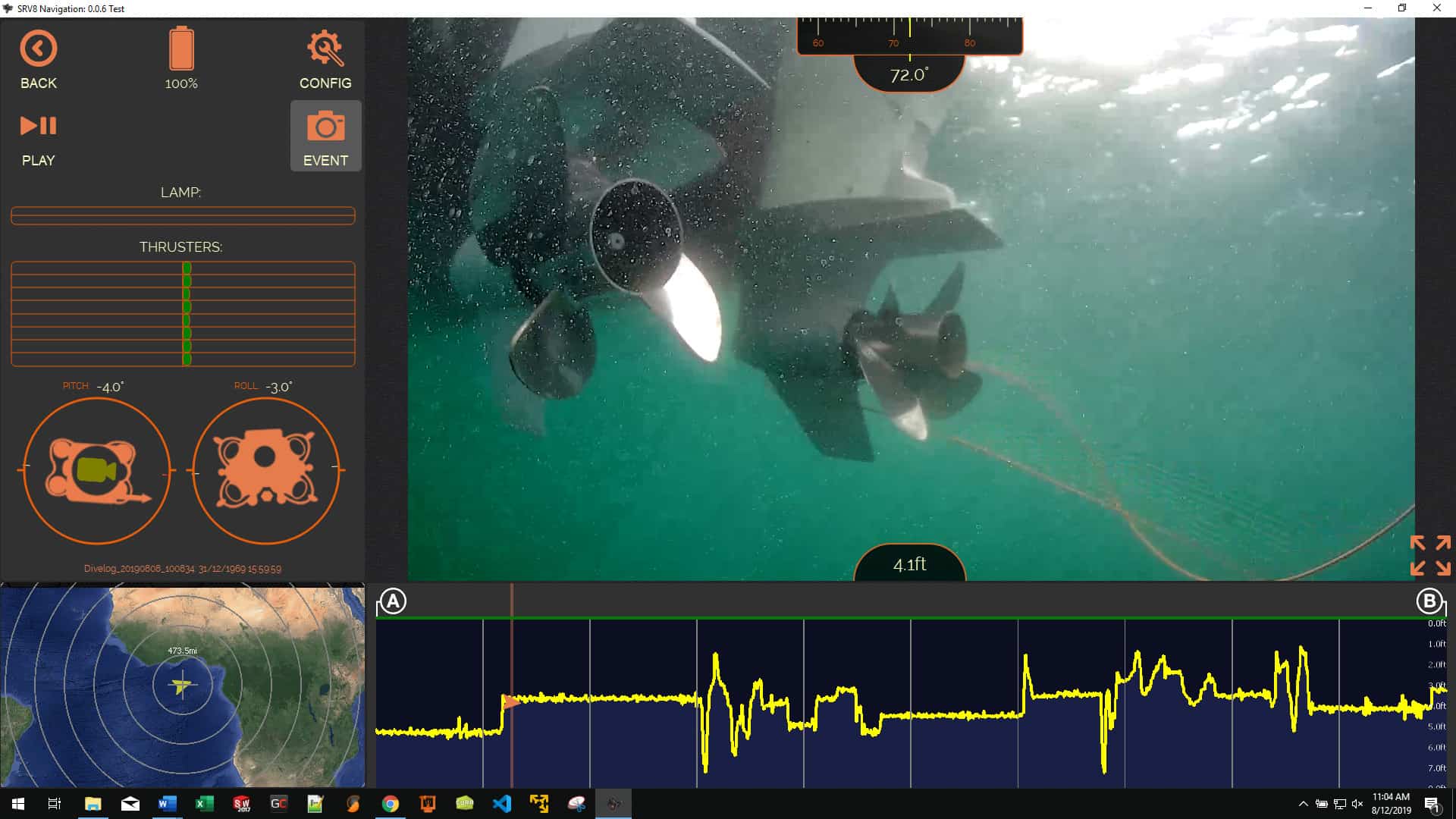Open Task View on the taskbar

55,804
